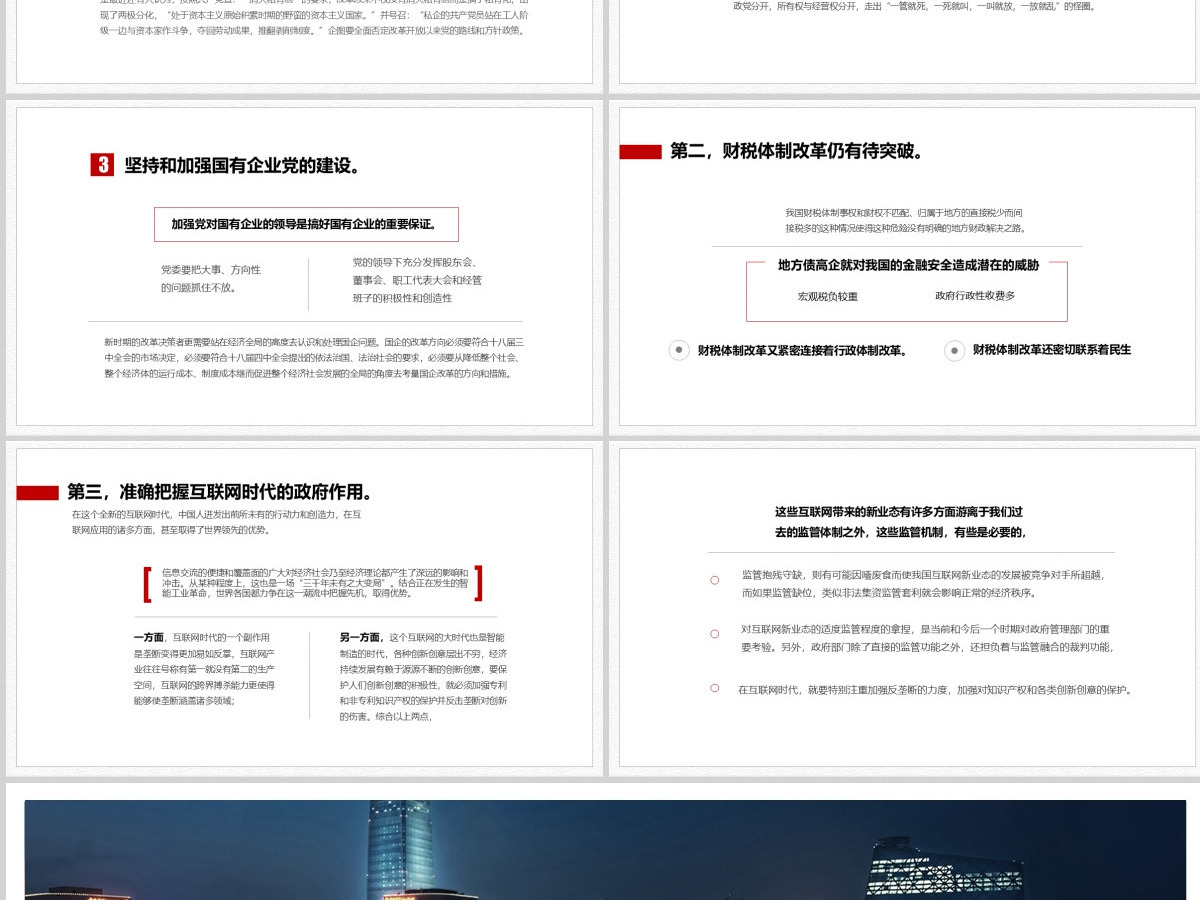The image size is (1200, 900).
Task: Click the red bar beside 第二 heading
Action: (x=640, y=152)
